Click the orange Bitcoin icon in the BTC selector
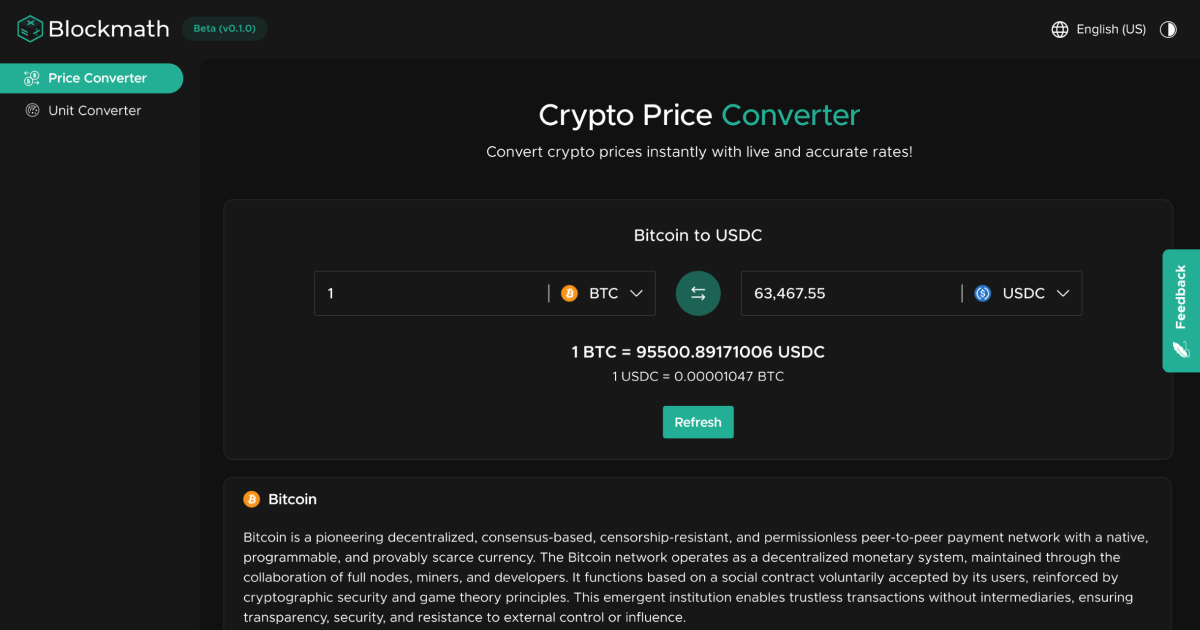1200x630 pixels. tap(570, 294)
